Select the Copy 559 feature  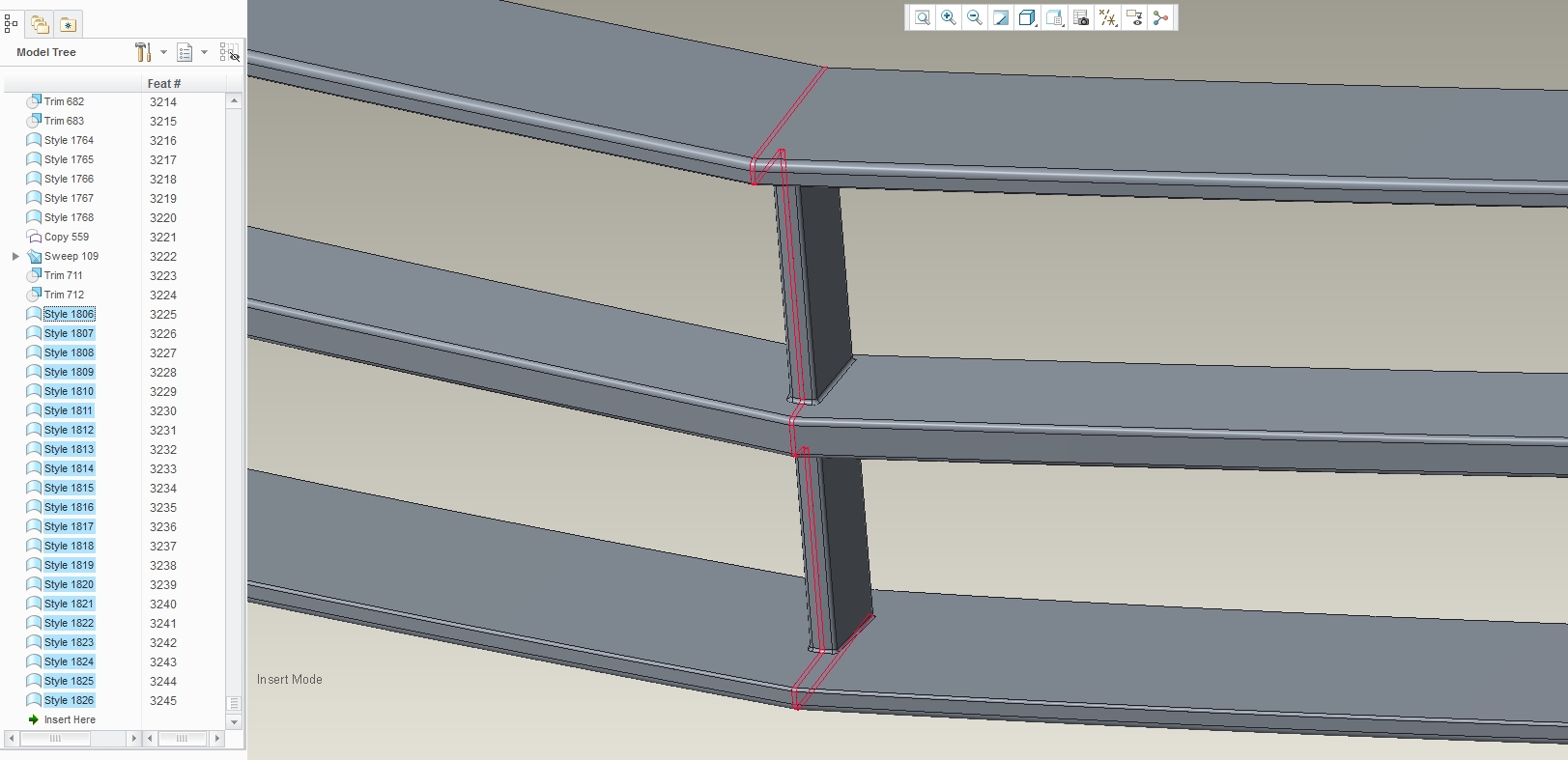click(67, 237)
